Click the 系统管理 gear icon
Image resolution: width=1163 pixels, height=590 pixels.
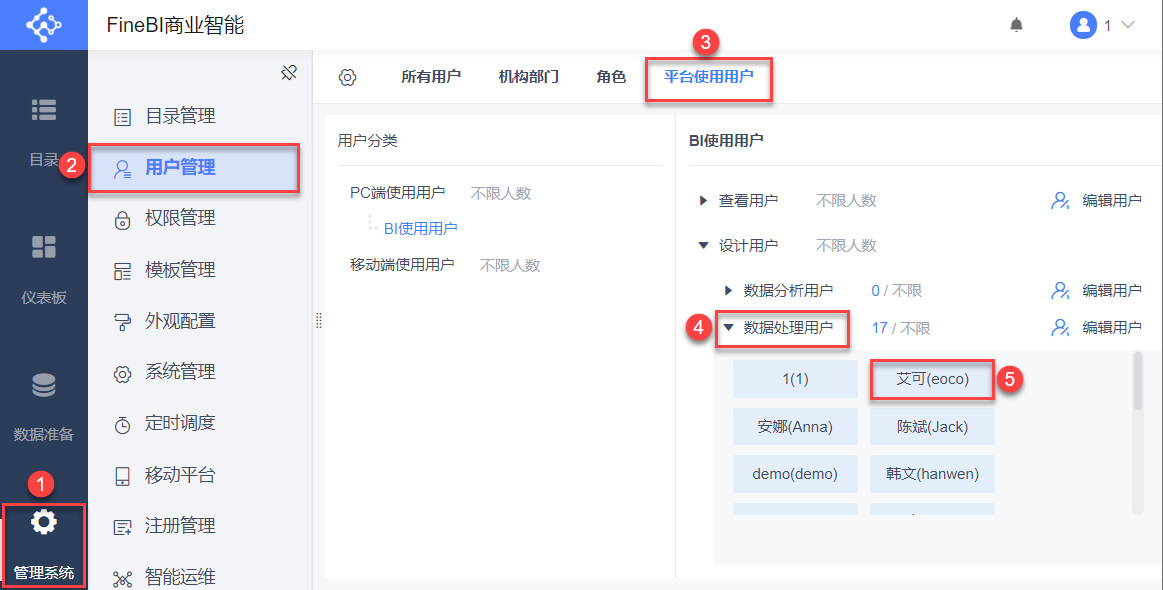(122, 373)
